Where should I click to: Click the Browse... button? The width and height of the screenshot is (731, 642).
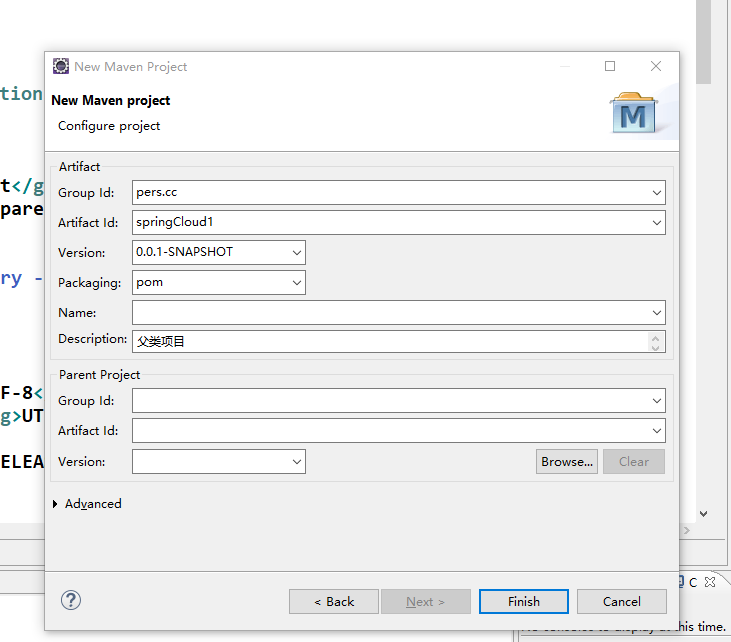pyautogui.click(x=566, y=462)
